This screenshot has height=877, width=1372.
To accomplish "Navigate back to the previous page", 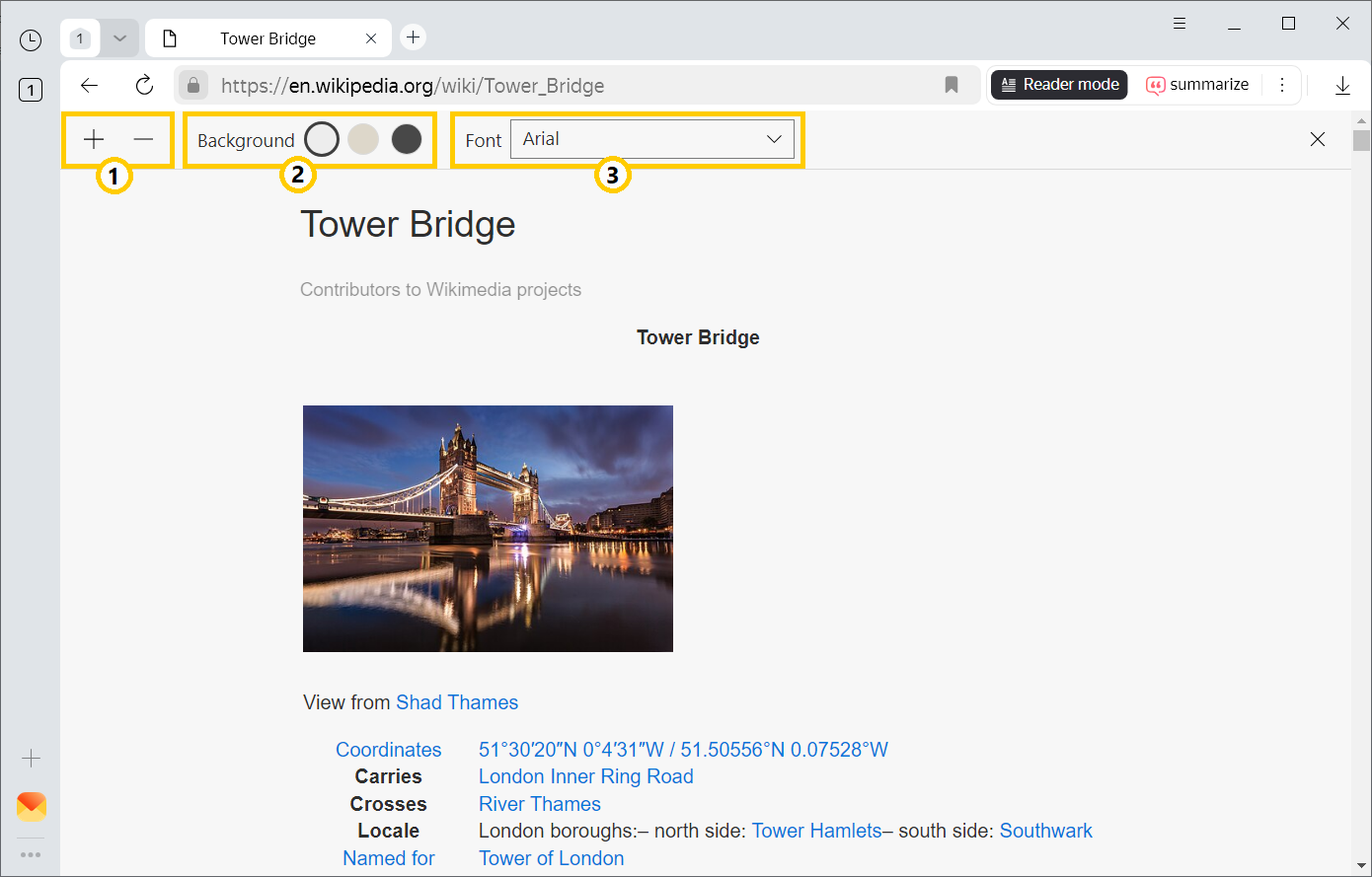I will (x=89, y=85).
